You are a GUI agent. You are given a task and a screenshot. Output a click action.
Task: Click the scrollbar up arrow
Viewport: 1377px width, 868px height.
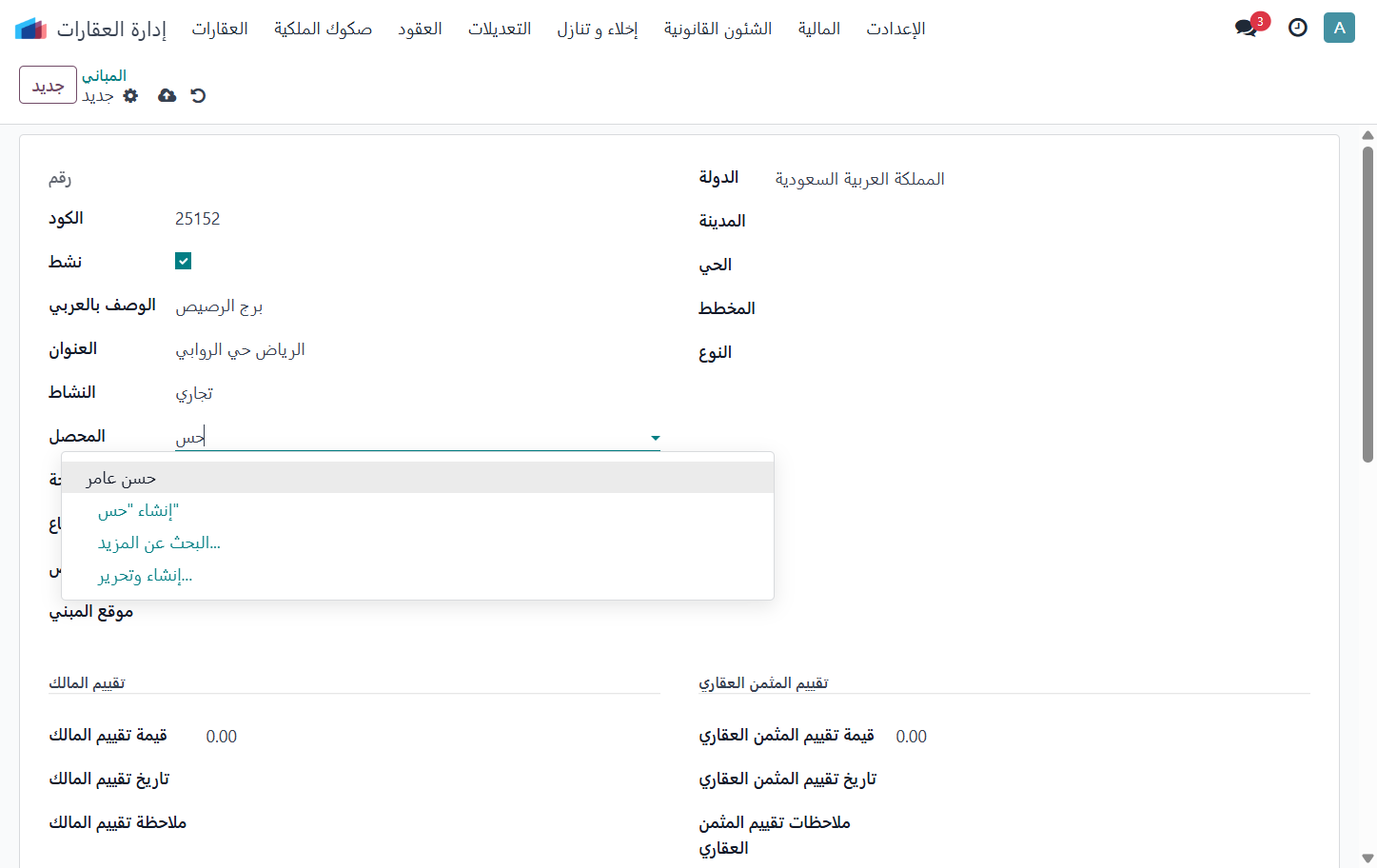coord(1367,135)
